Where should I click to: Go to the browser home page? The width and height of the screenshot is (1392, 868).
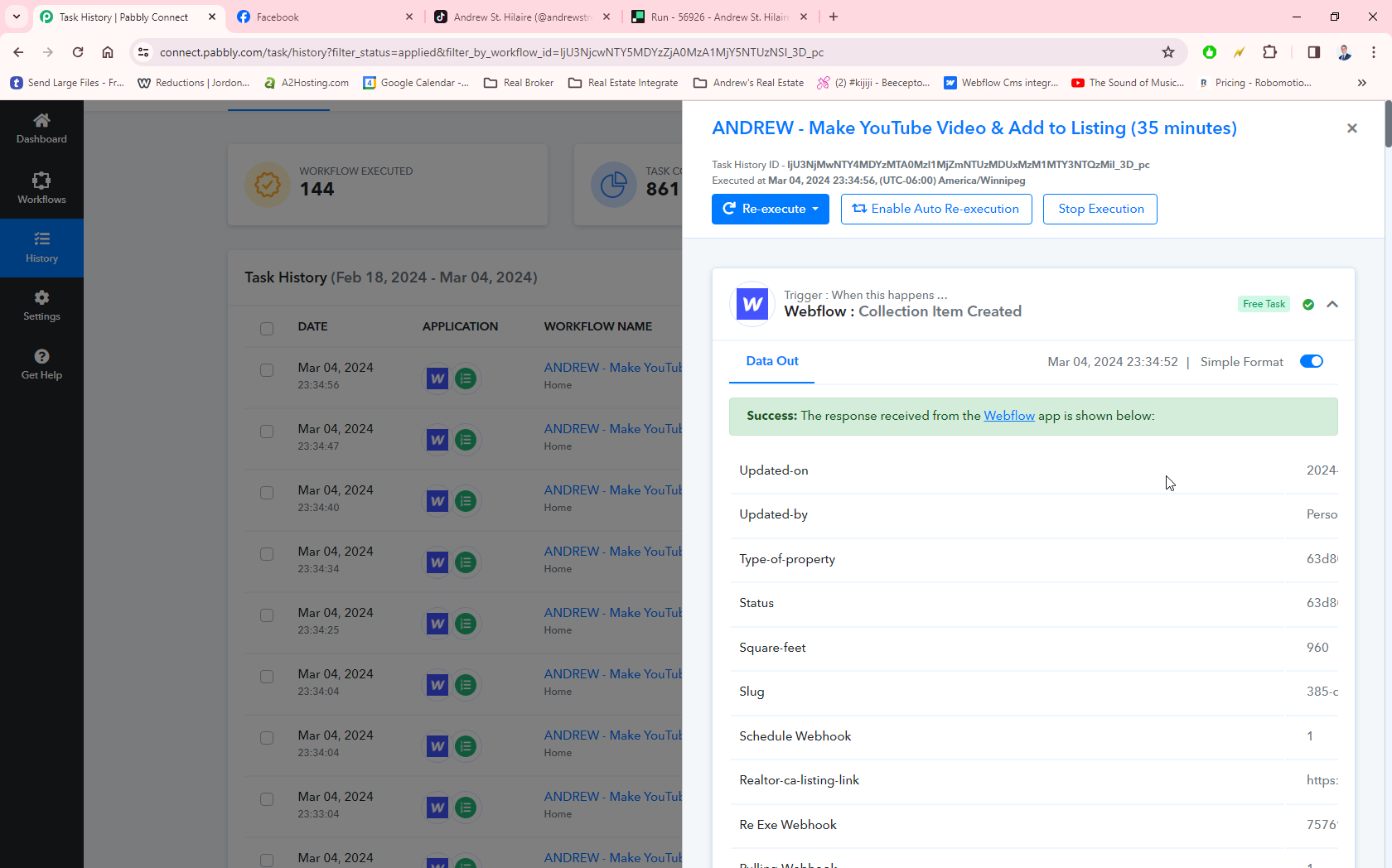tap(108, 52)
